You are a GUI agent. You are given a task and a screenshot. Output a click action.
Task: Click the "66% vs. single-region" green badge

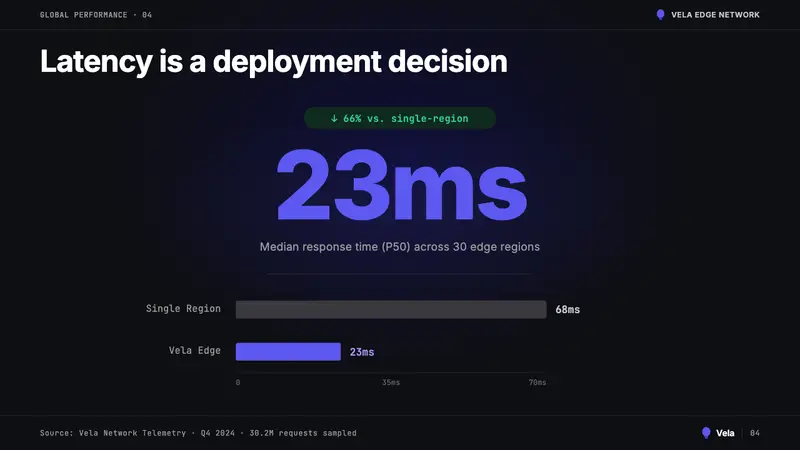[400, 118]
